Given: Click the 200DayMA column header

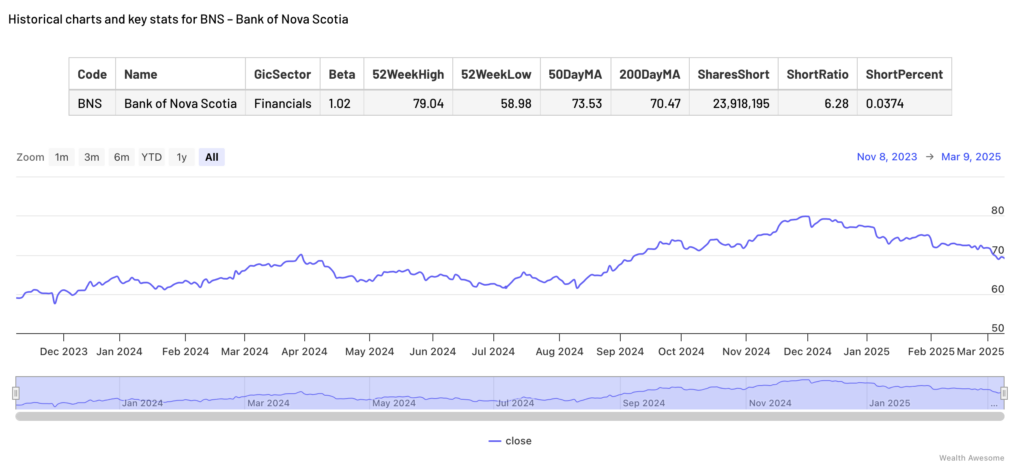Looking at the screenshot, I should coord(650,74).
